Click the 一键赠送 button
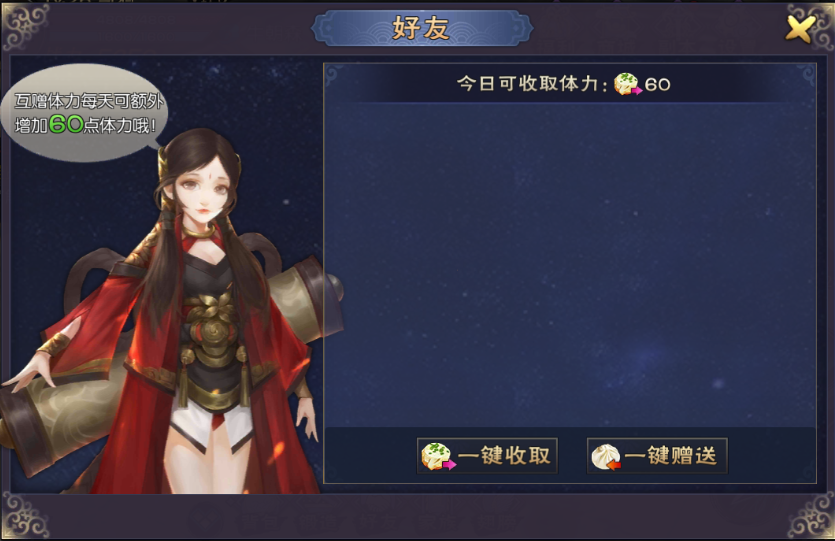 657,456
